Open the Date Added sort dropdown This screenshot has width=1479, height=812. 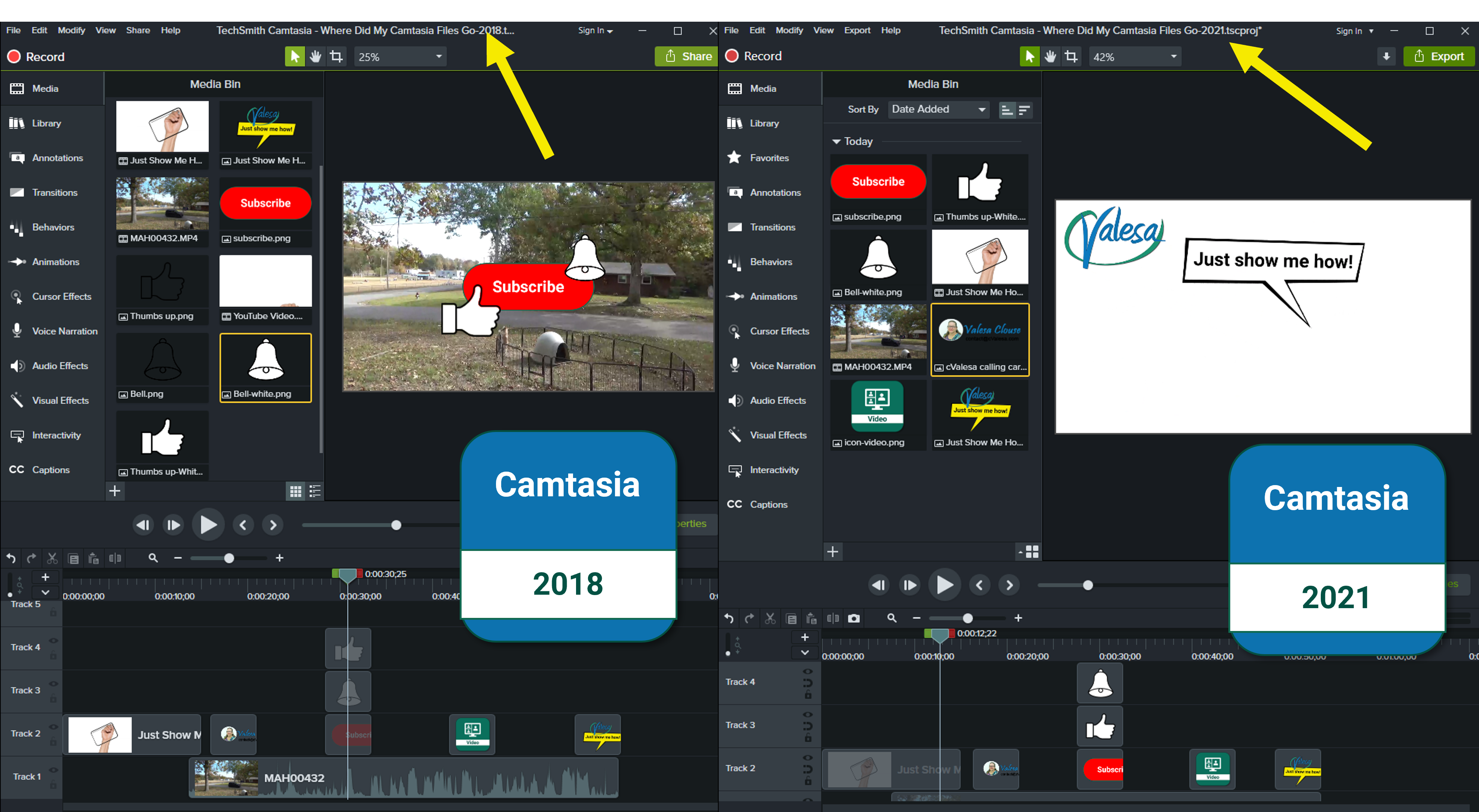click(938, 109)
